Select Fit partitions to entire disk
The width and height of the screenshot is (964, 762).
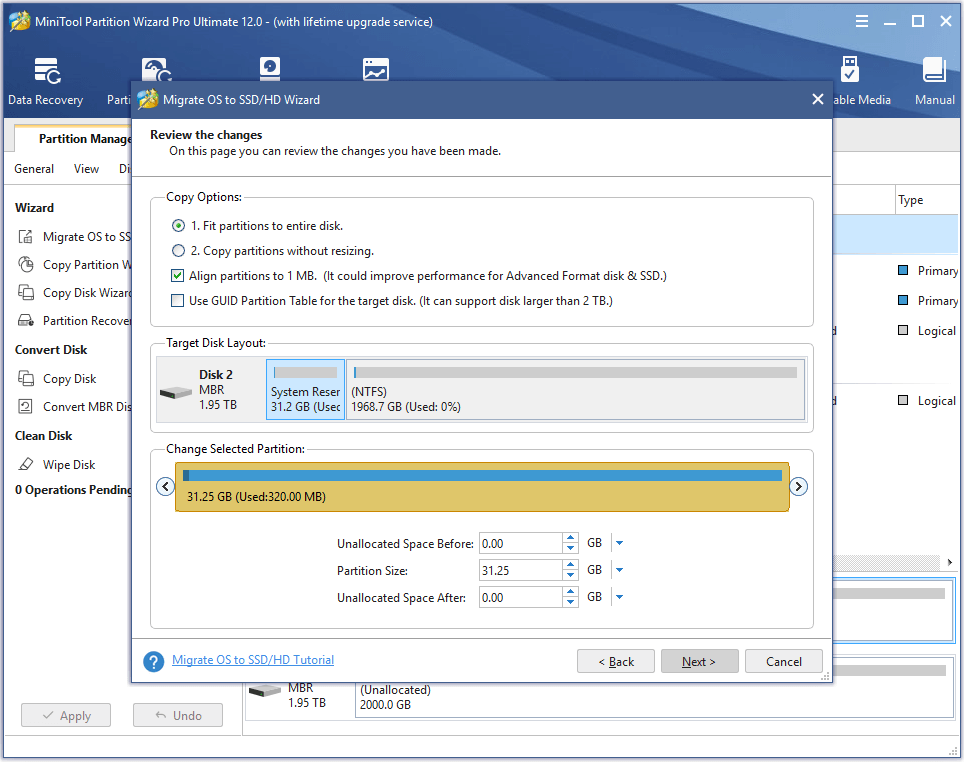[x=178, y=226]
